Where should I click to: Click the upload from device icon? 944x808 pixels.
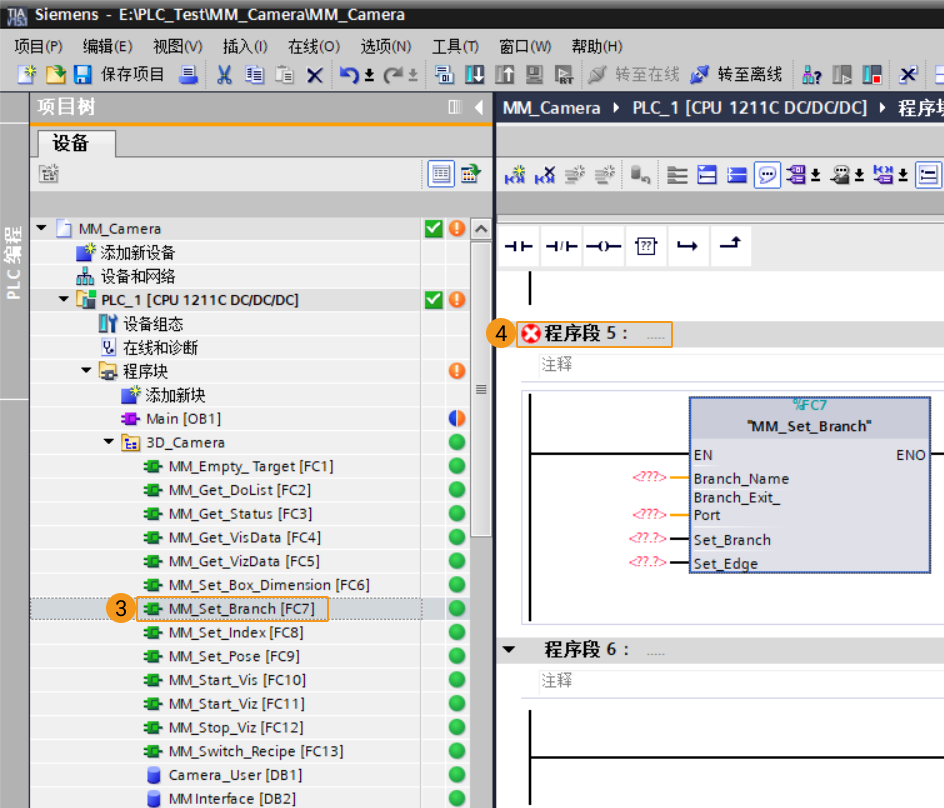[505, 75]
